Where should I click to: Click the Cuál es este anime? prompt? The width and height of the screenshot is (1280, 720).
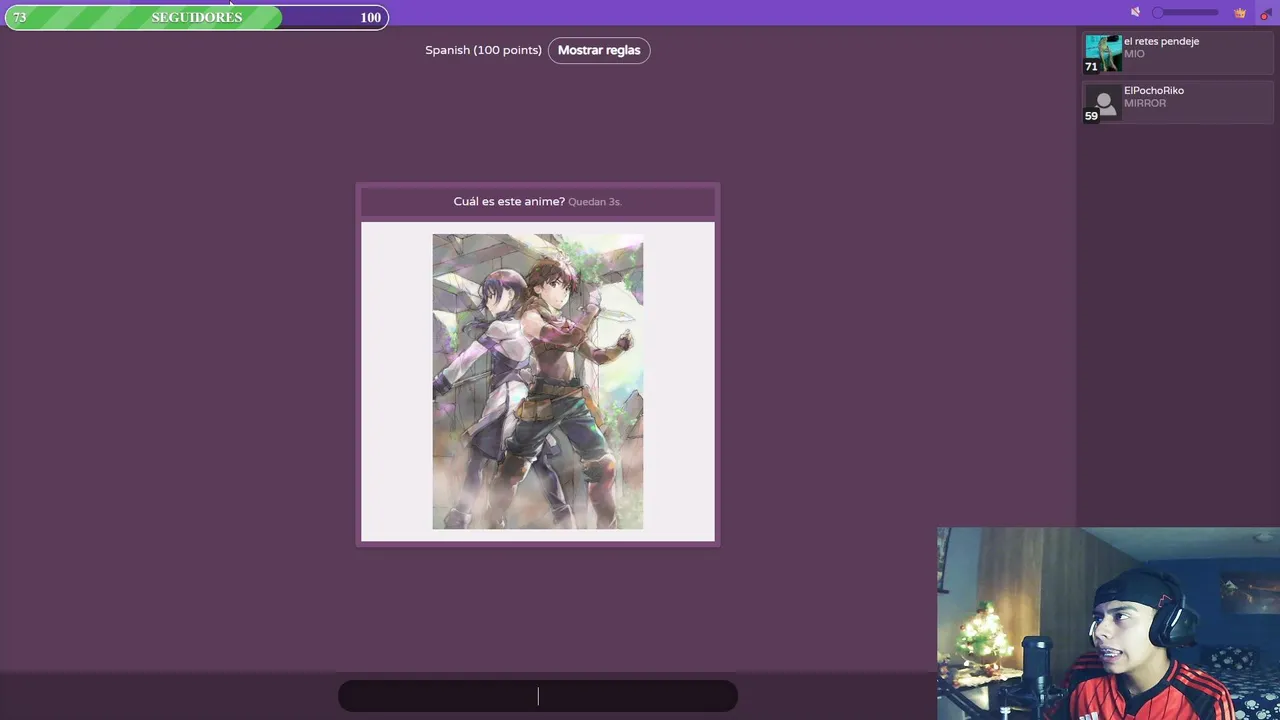point(509,201)
